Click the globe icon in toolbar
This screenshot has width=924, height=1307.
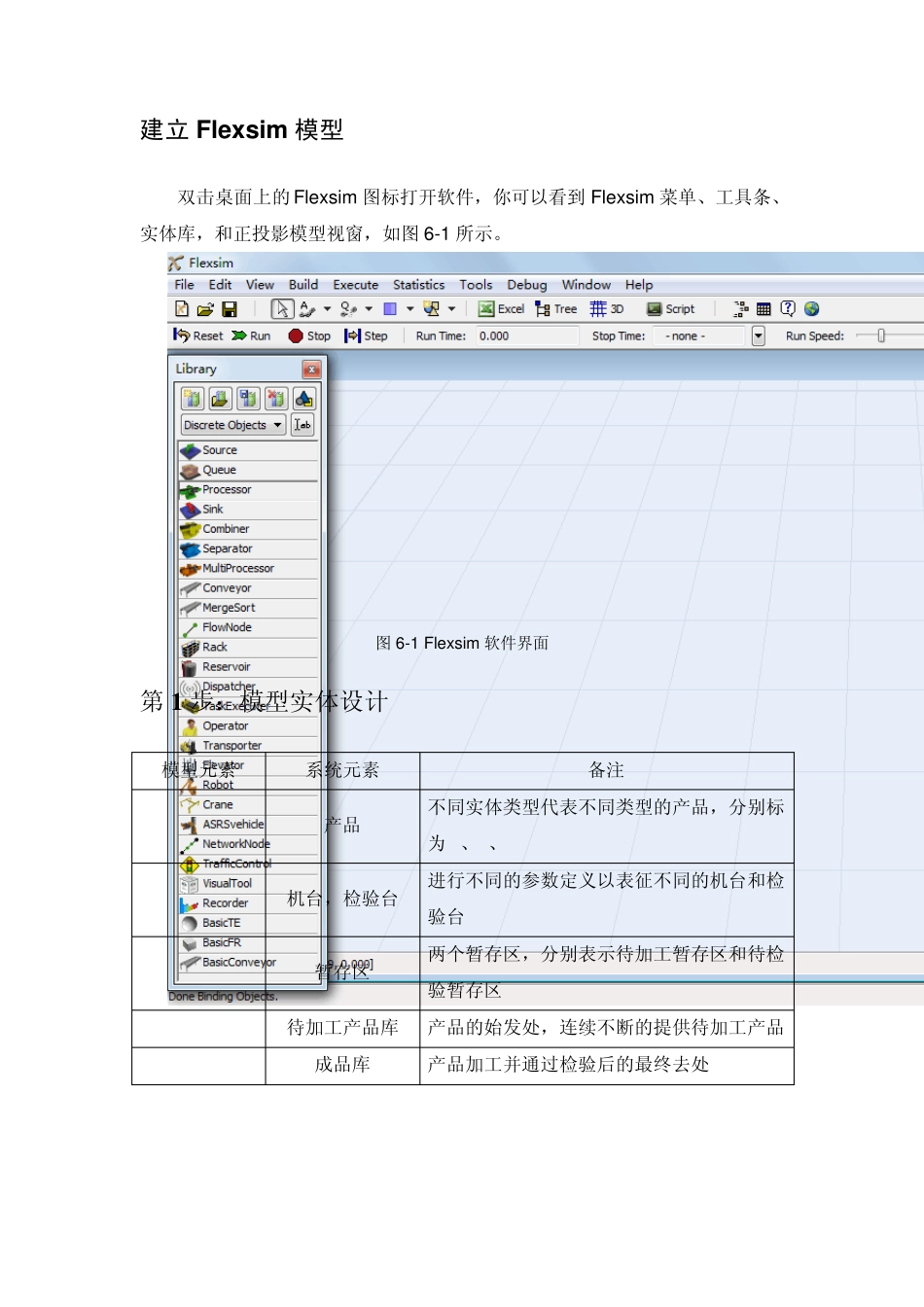(x=811, y=309)
